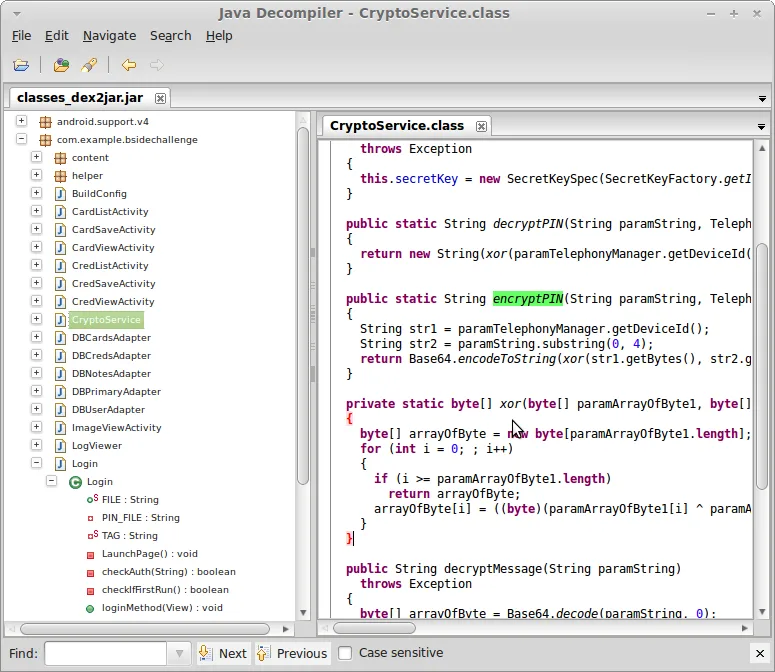Open the Navigate menu
The height and width of the screenshot is (672, 775).
click(109, 36)
